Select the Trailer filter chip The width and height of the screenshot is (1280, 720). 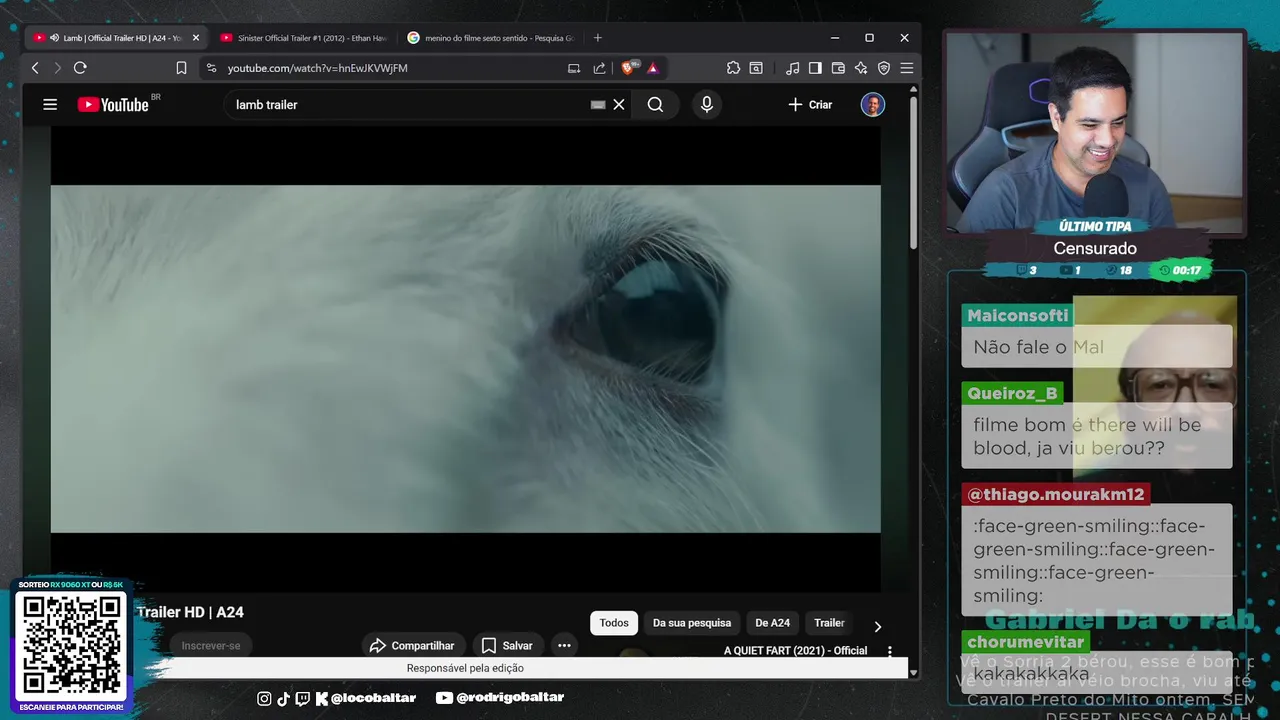click(x=829, y=623)
